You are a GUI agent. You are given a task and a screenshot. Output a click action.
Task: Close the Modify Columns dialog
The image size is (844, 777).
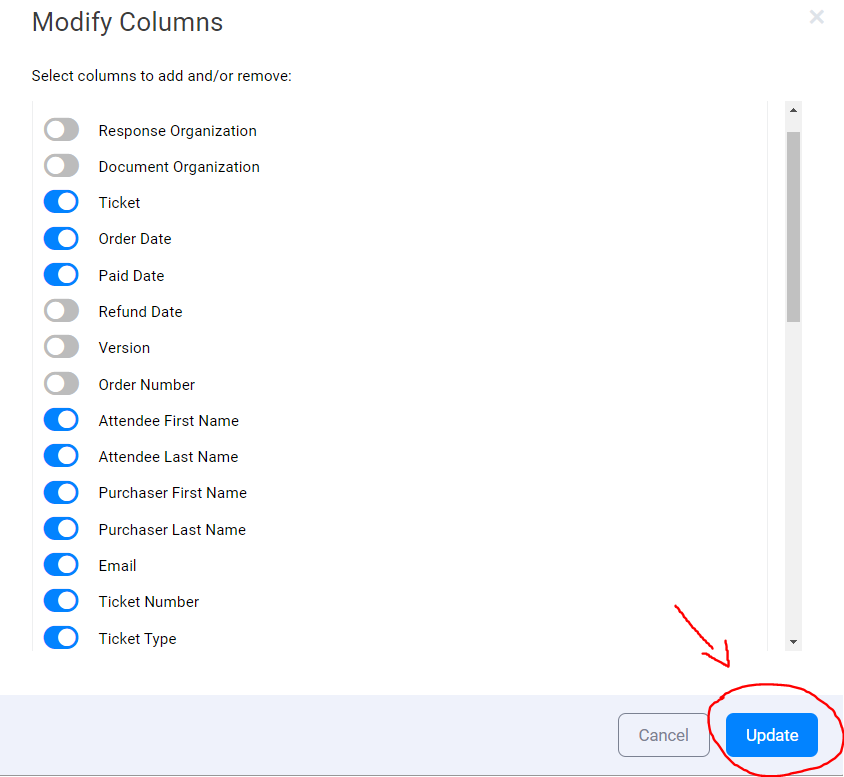click(x=817, y=17)
